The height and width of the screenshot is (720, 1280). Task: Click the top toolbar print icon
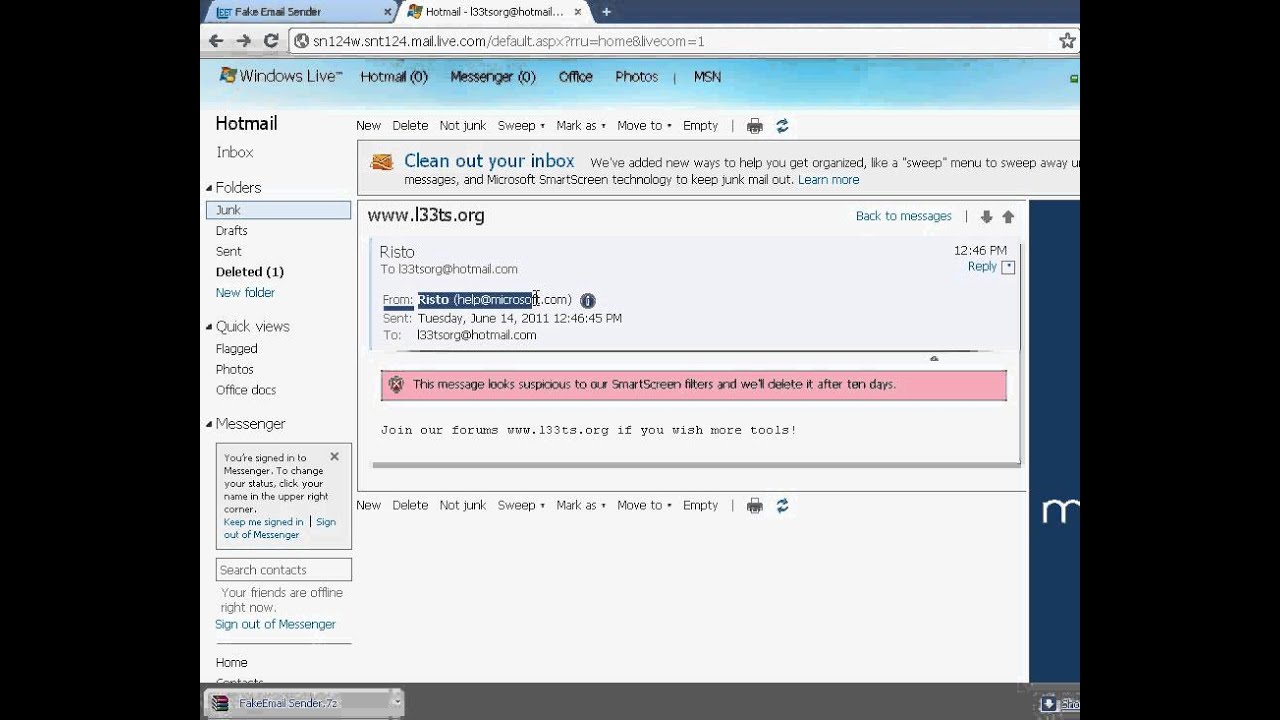click(755, 126)
